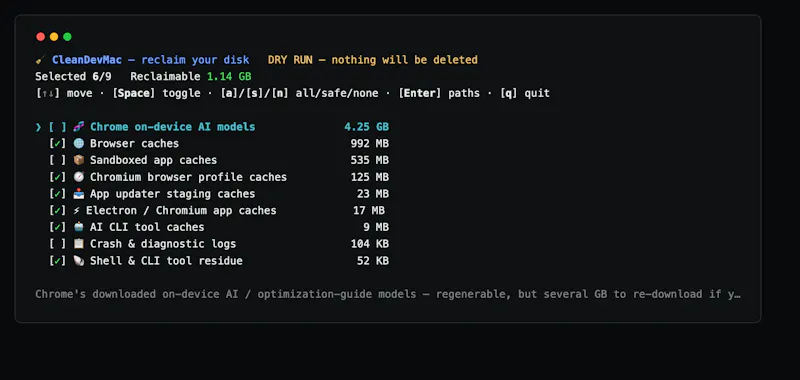Select the 'Shell & CLI tool residue' label

(x=166, y=261)
